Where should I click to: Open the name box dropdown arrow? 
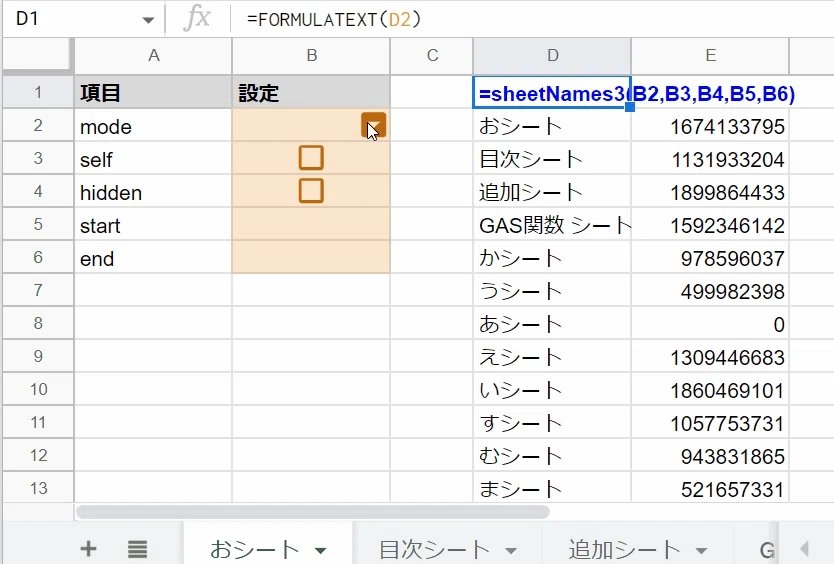(x=148, y=20)
